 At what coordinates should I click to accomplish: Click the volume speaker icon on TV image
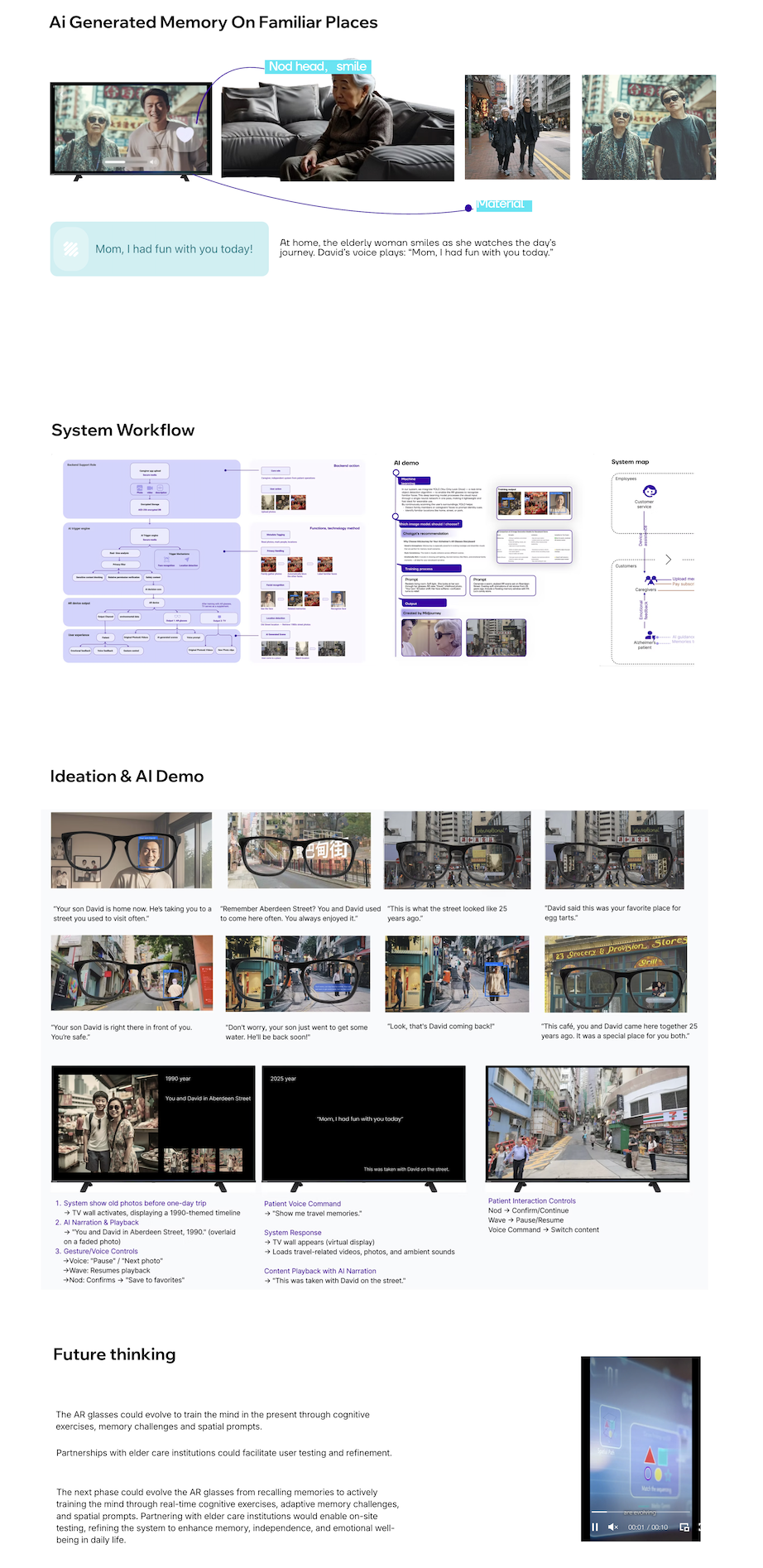(152, 162)
